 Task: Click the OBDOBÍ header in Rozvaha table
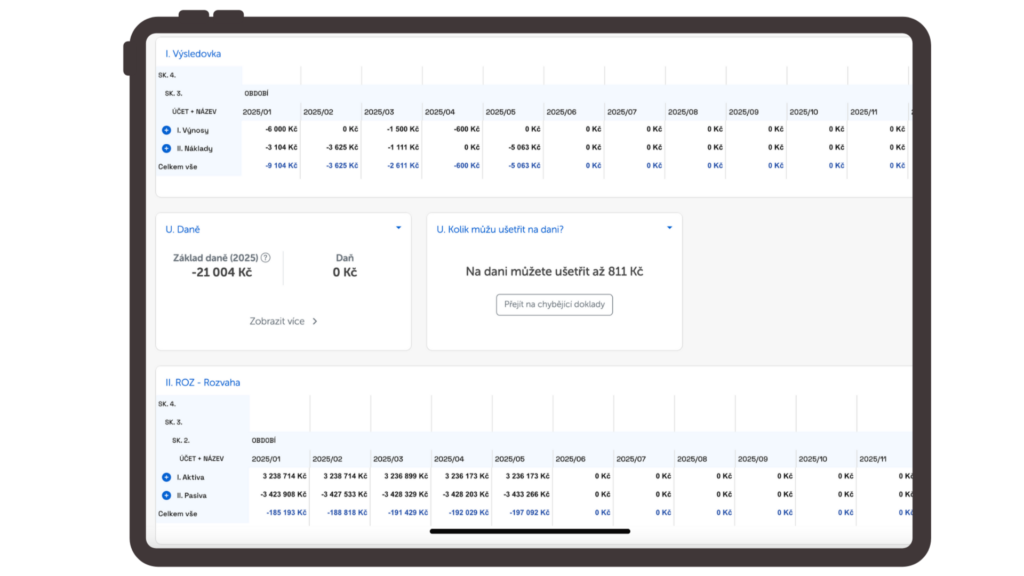click(x=264, y=441)
